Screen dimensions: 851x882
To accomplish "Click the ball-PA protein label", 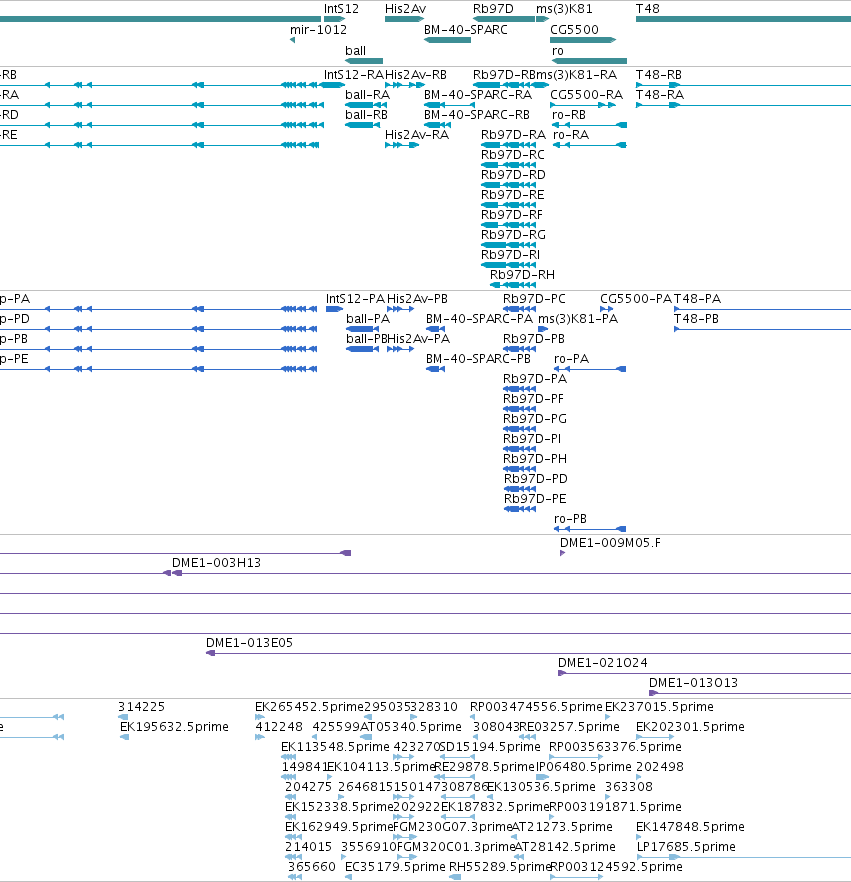I will 368,319.
